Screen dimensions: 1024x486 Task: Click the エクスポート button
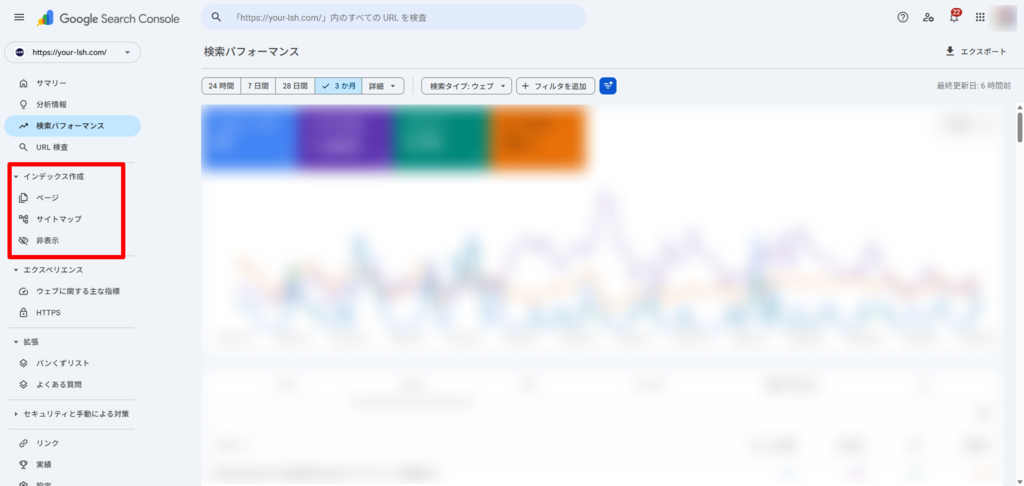click(975, 51)
